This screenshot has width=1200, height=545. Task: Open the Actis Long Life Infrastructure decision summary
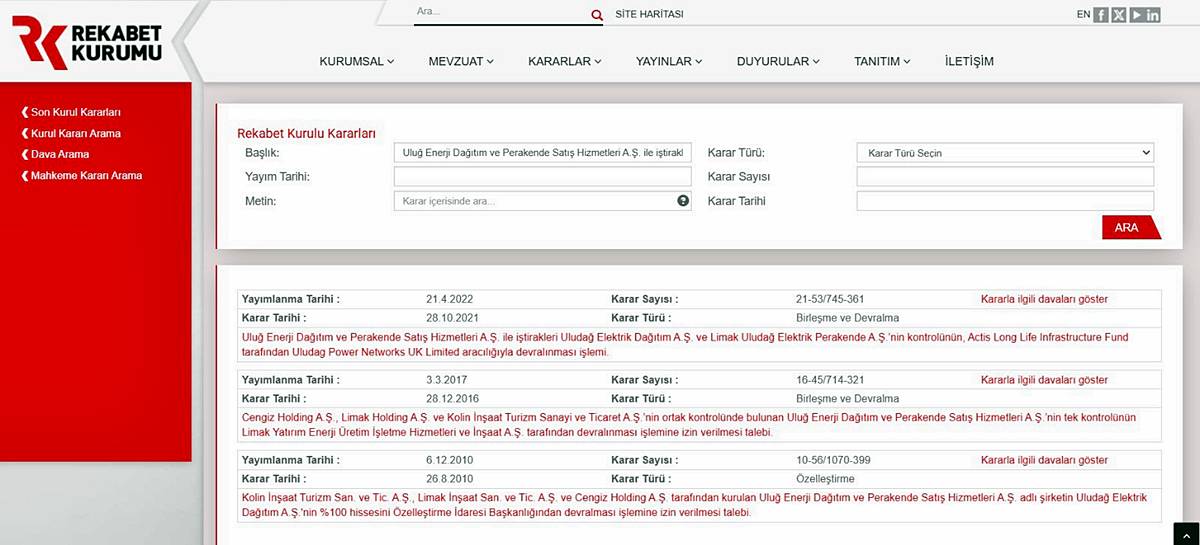pos(685,345)
